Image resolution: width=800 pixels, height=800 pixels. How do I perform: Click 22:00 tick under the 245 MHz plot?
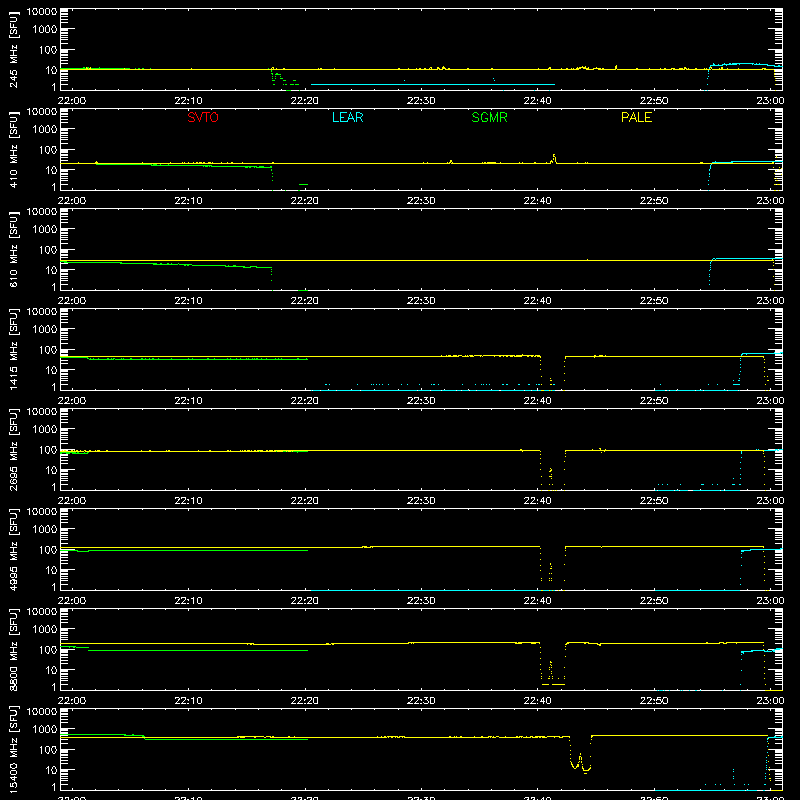click(71, 101)
